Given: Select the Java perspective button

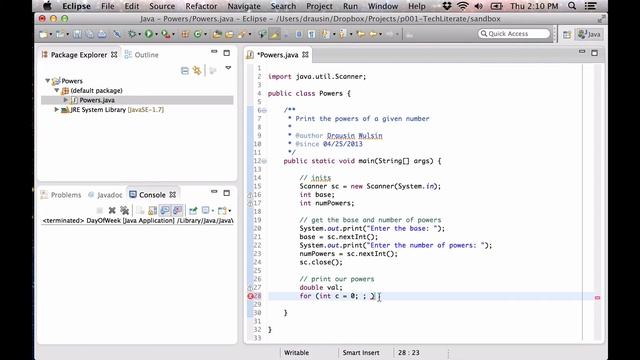Looking at the screenshot, I should pyautogui.click(x=589, y=34).
